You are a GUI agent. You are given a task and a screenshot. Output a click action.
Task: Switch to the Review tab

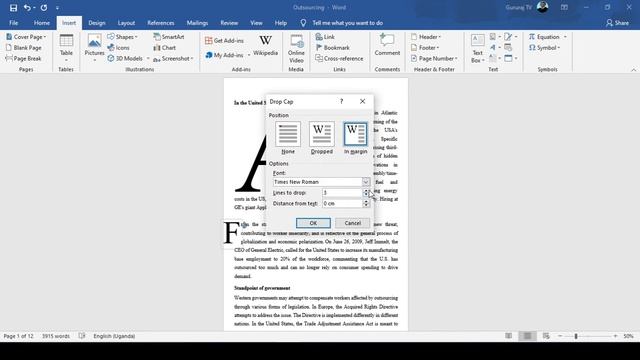[x=229, y=23]
